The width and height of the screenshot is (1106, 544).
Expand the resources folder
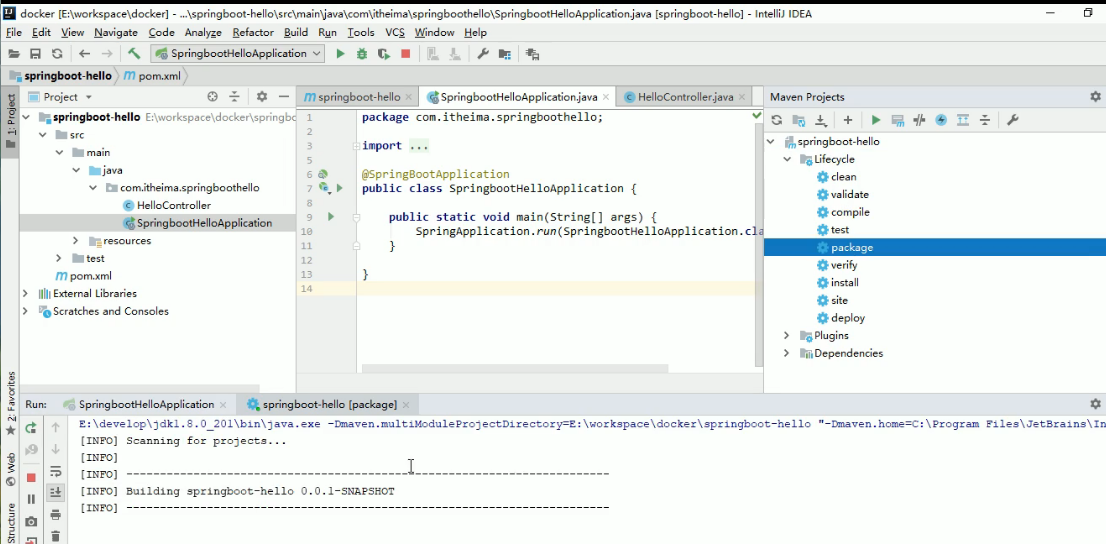76,241
